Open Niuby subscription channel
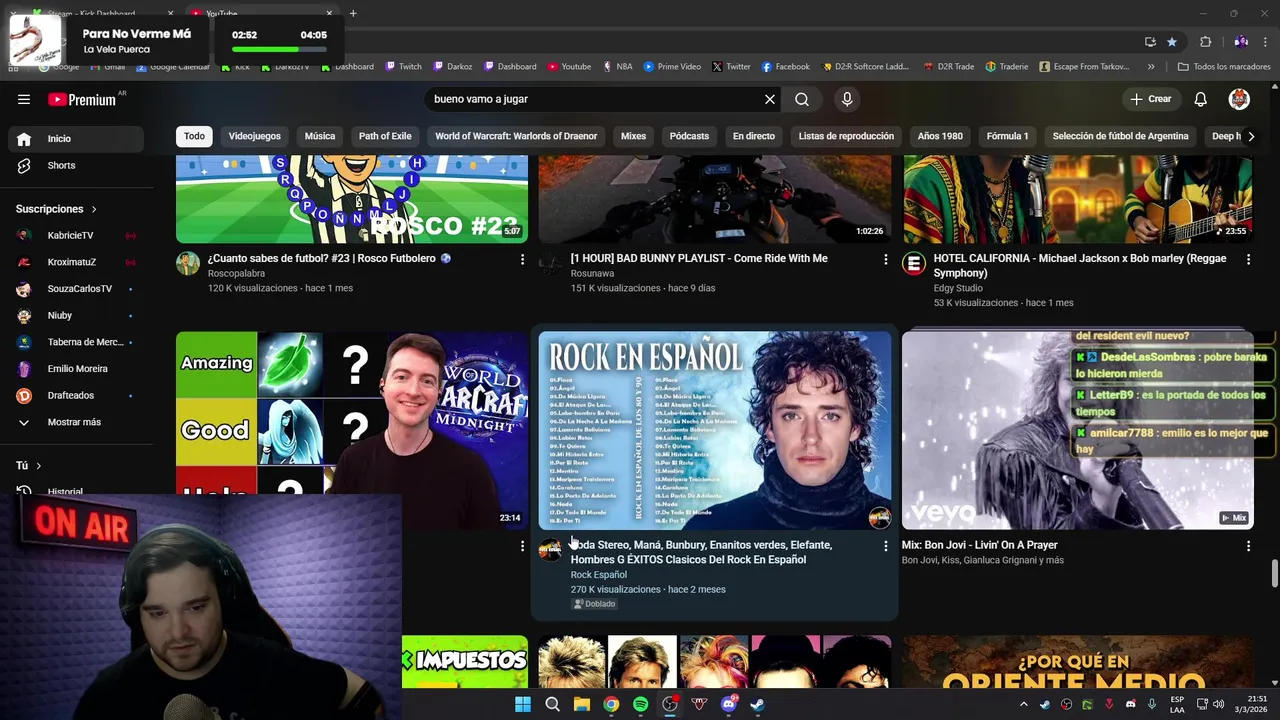Screen dimensions: 1280x720 [x=76, y=315]
